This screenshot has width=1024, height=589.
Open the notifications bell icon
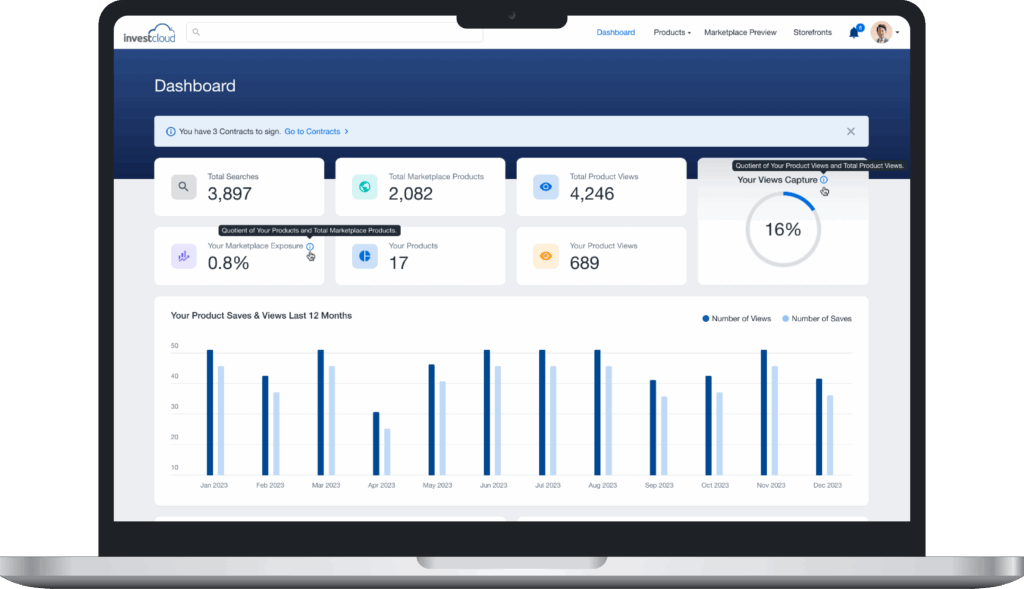tap(854, 33)
